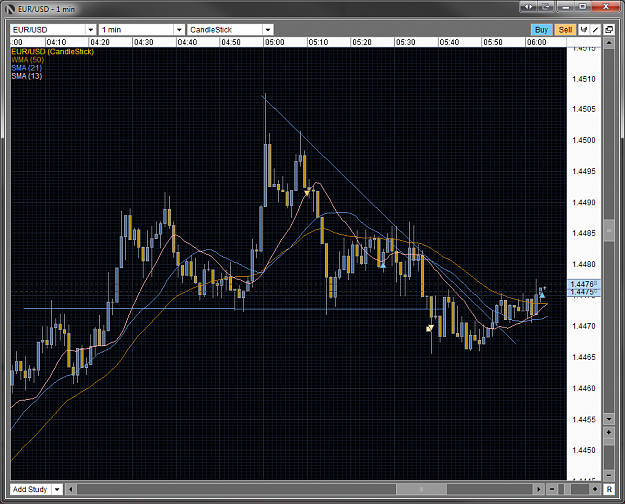Click the horizontal scrollbar right arrow
Viewport: 625px width, 504px height.
(539, 489)
